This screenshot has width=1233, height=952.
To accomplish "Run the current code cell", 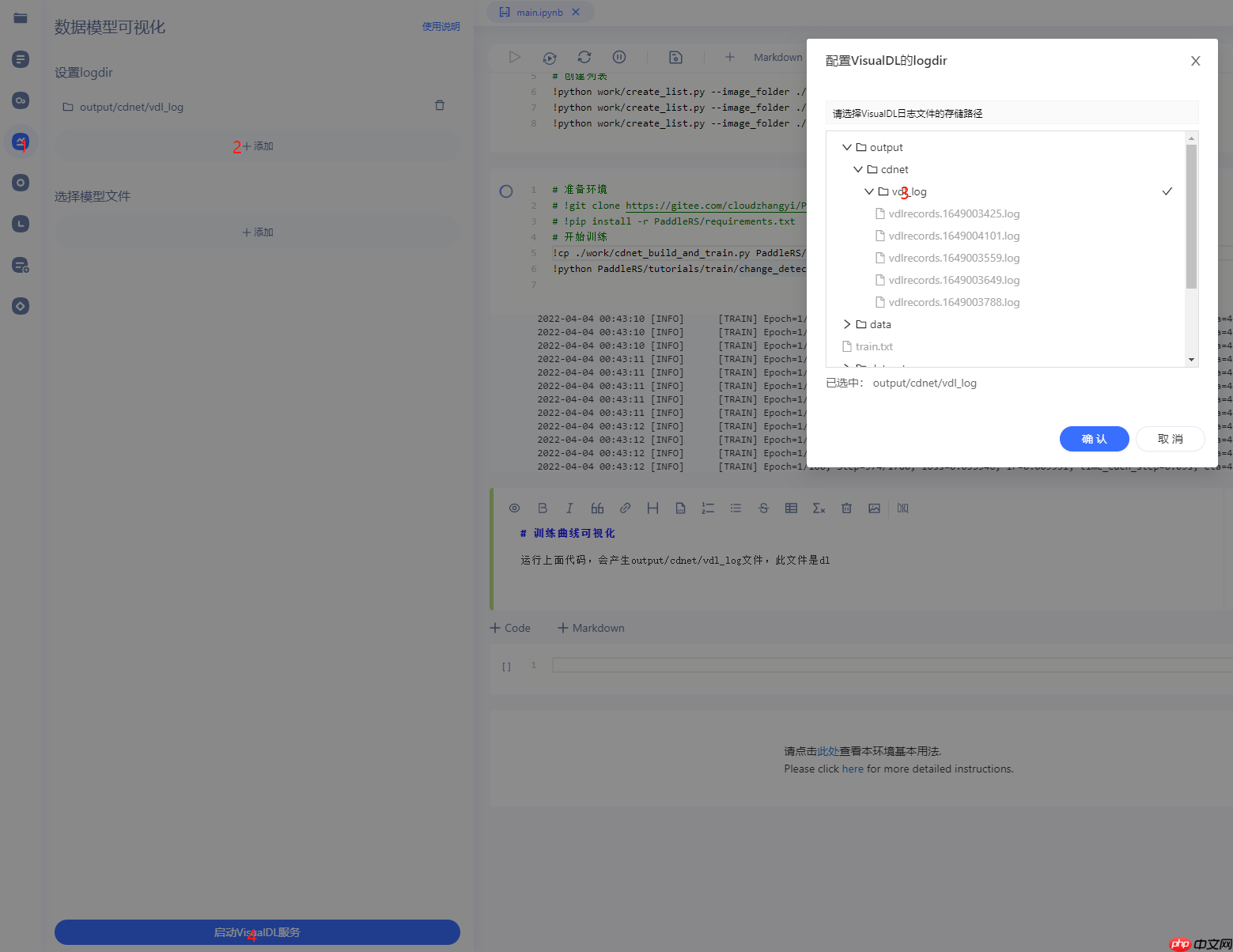I will coord(515,57).
